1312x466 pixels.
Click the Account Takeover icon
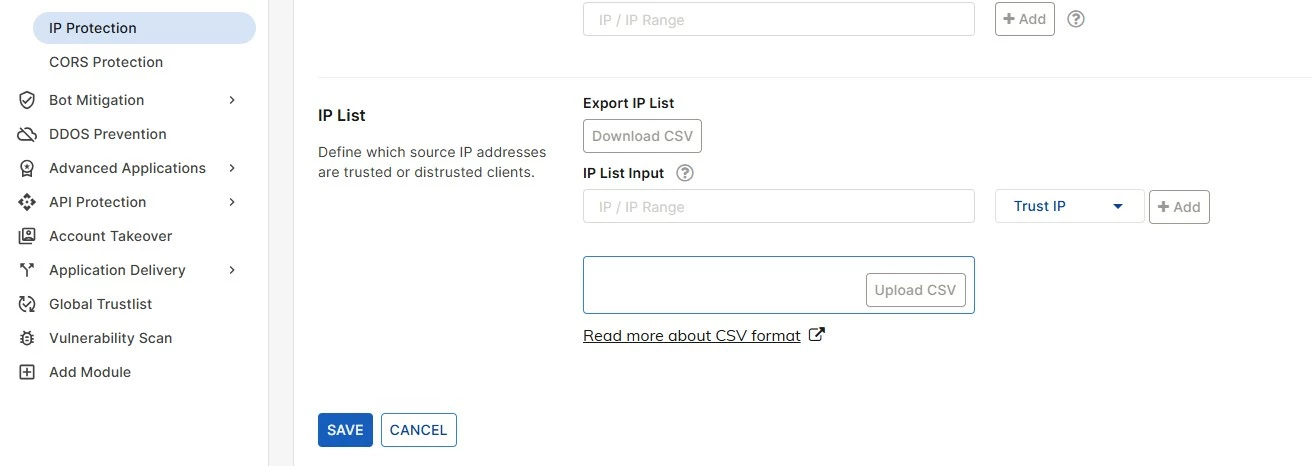click(x=28, y=236)
